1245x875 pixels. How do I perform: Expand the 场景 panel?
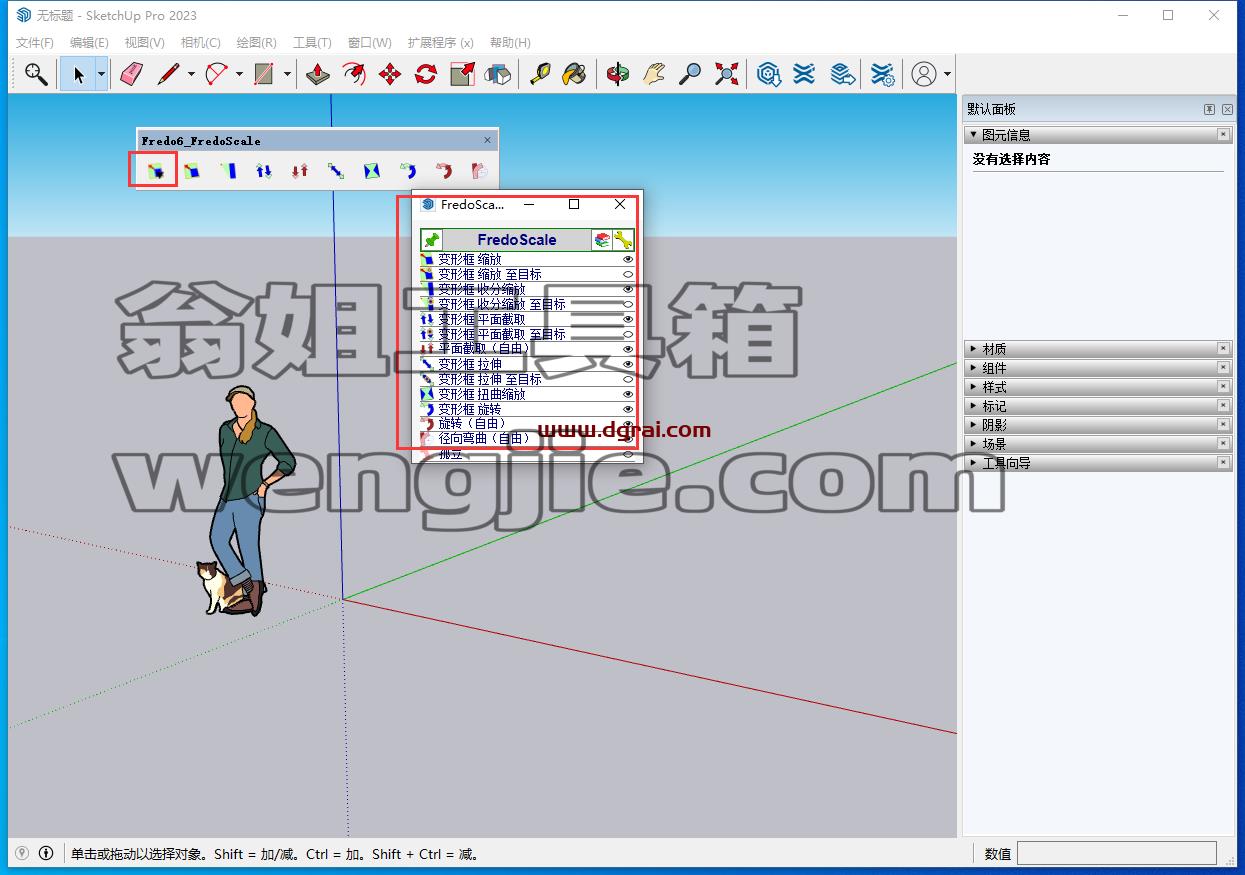974,444
